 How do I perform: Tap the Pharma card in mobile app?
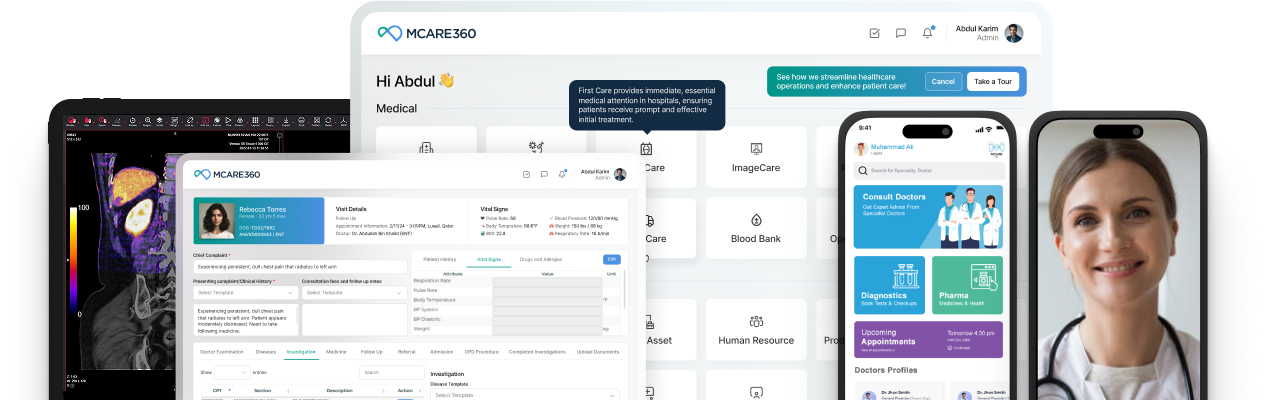967,285
